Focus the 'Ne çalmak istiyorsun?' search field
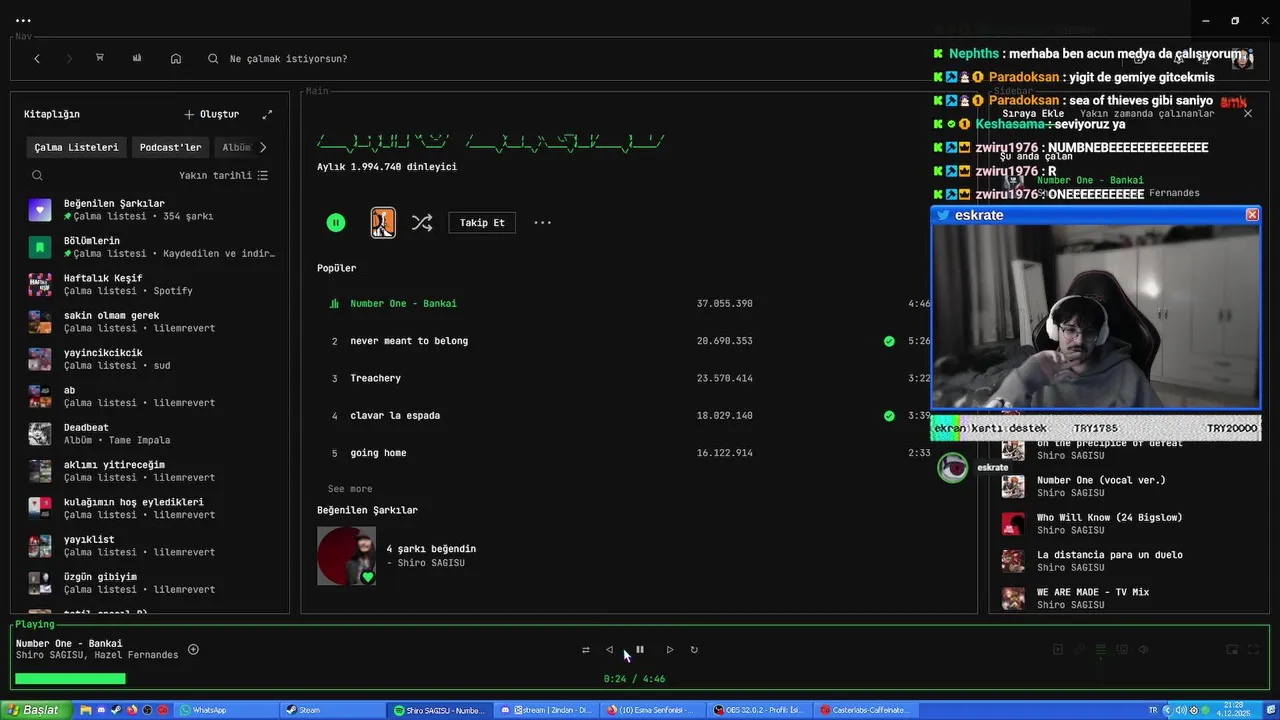 coord(289,59)
